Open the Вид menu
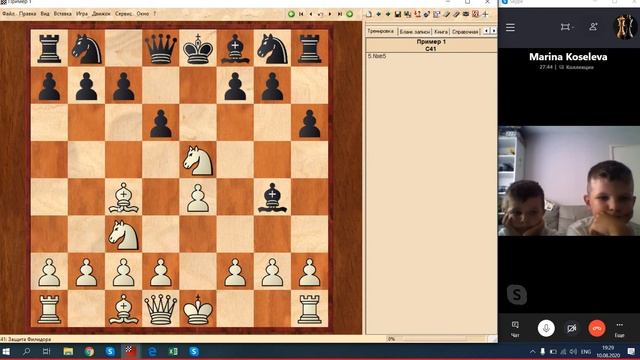This screenshot has height=360, width=640. [x=45, y=14]
